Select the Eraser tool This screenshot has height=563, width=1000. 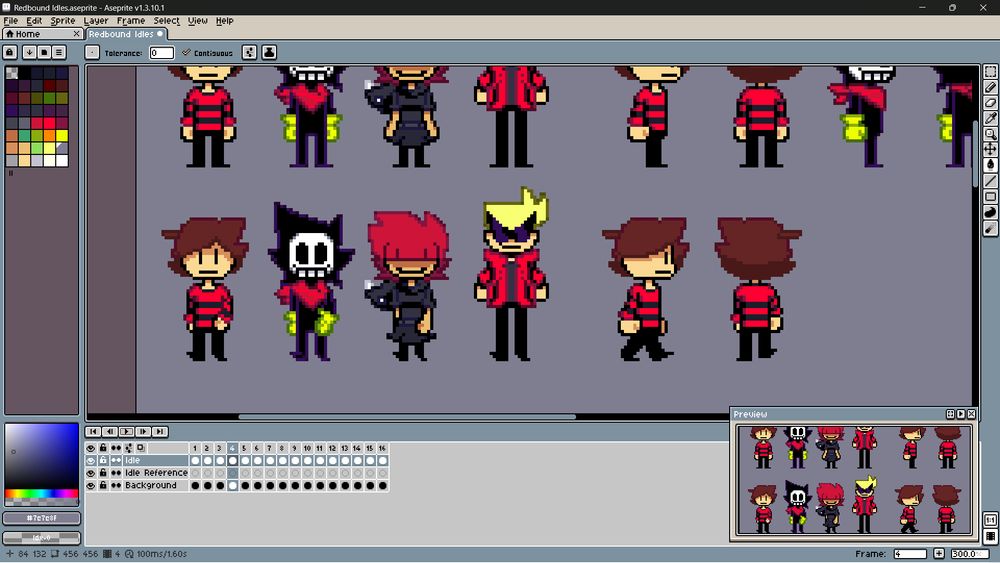click(990, 103)
